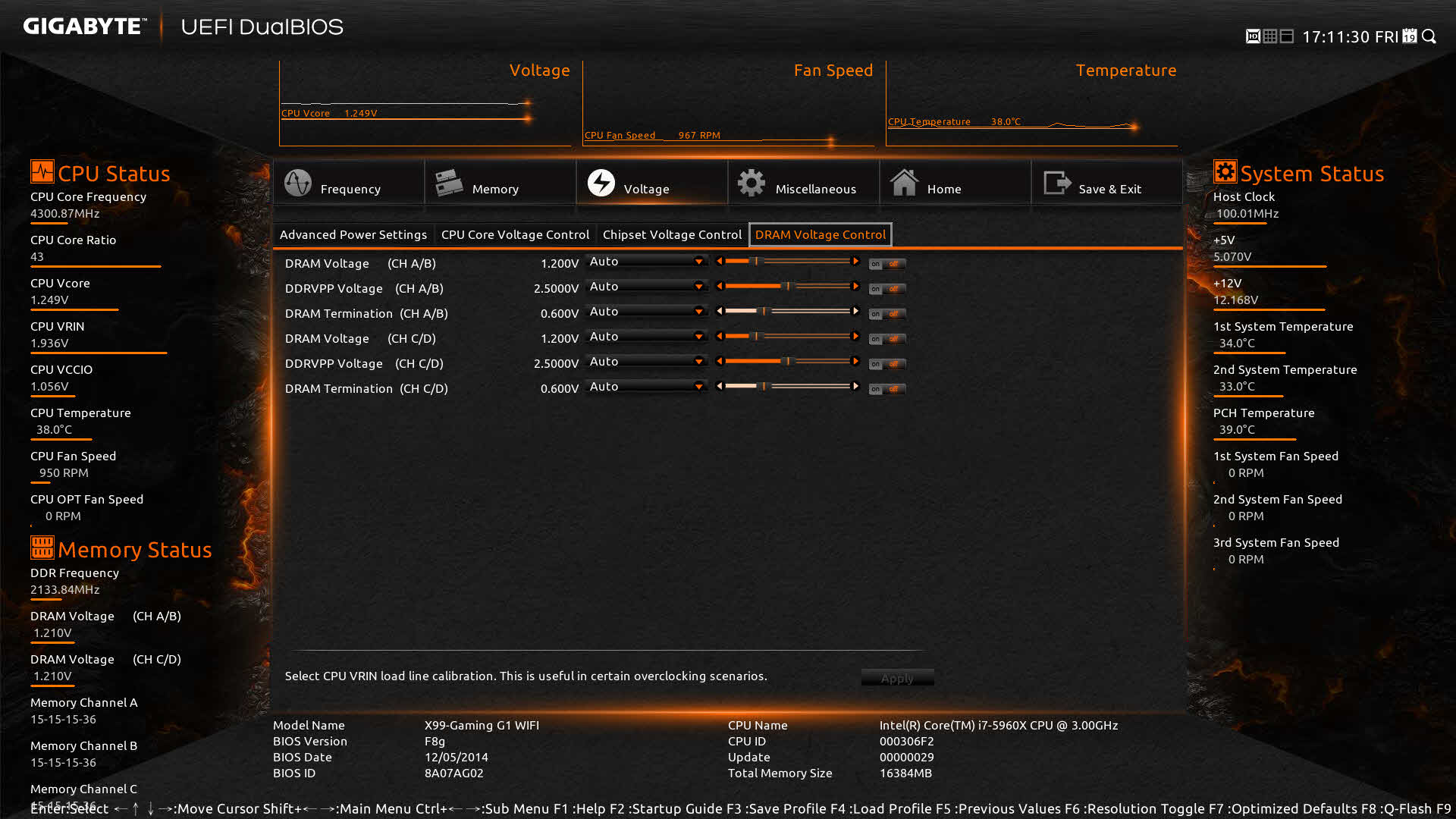Toggle on/off switch for DDRVPP Voltage CH A/B
The image size is (1456, 819).
coord(886,289)
